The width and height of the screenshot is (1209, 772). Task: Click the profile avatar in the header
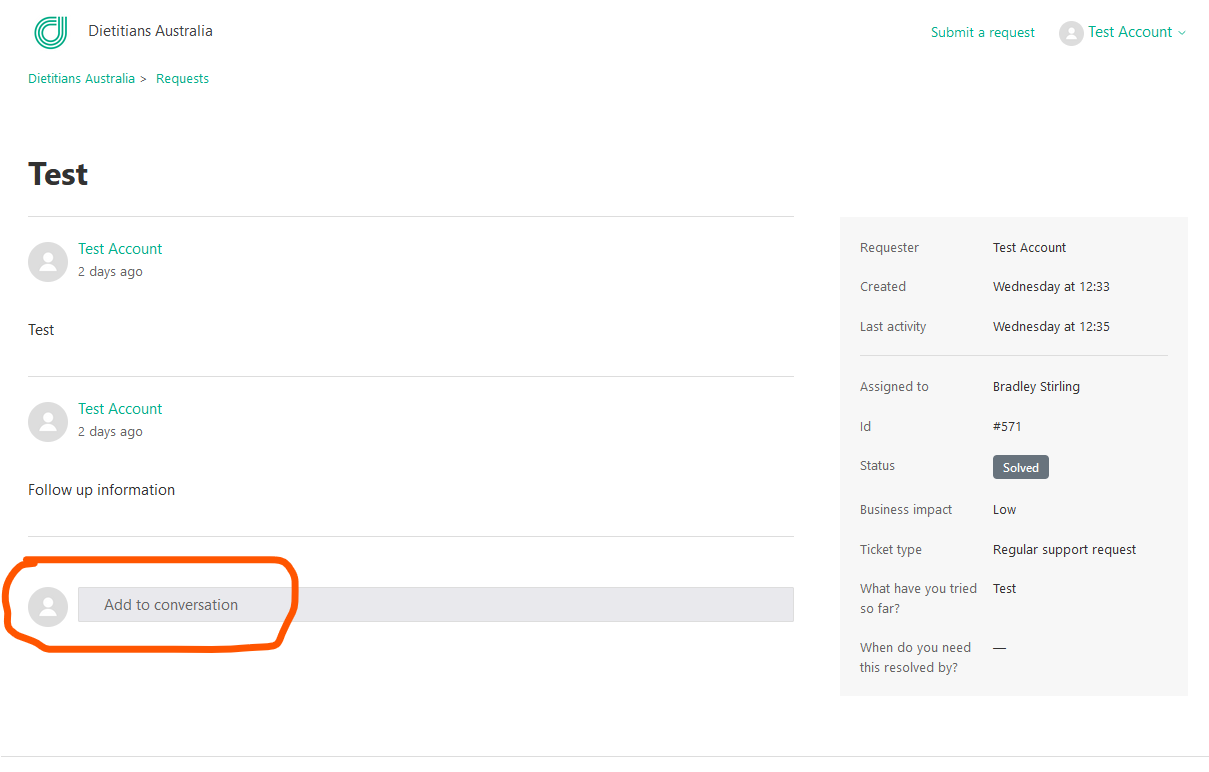[x=1071, y=33]
